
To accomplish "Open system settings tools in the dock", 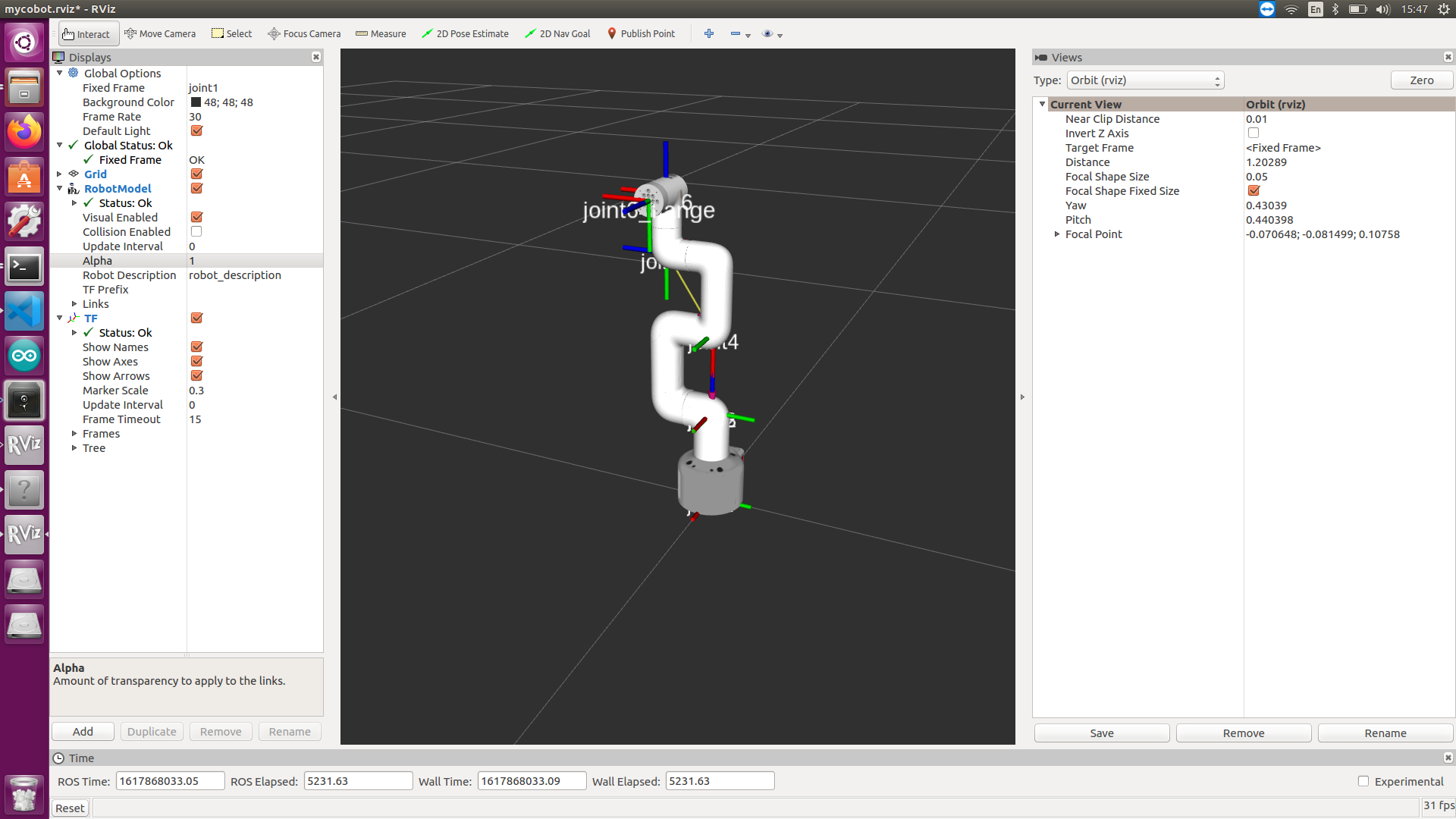I will [24, 221].
